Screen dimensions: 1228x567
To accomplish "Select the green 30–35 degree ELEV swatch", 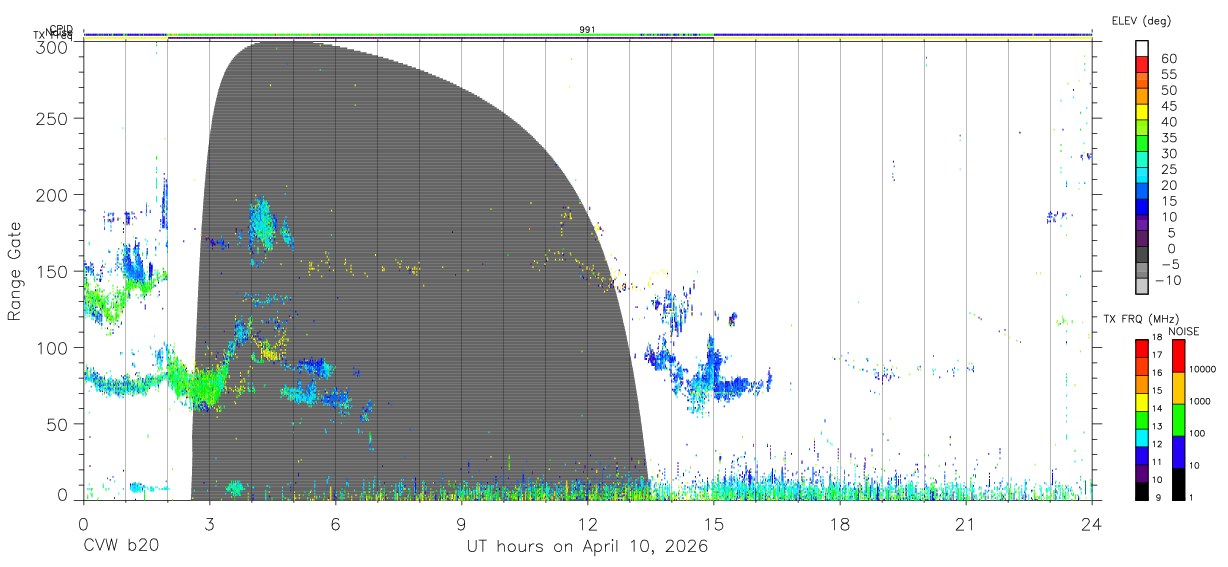I will [1143, 144].
